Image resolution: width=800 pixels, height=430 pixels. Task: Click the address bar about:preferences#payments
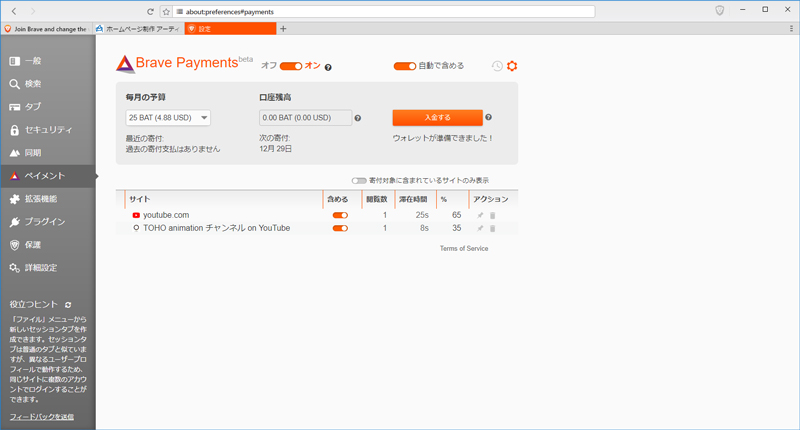click(384, 11)
